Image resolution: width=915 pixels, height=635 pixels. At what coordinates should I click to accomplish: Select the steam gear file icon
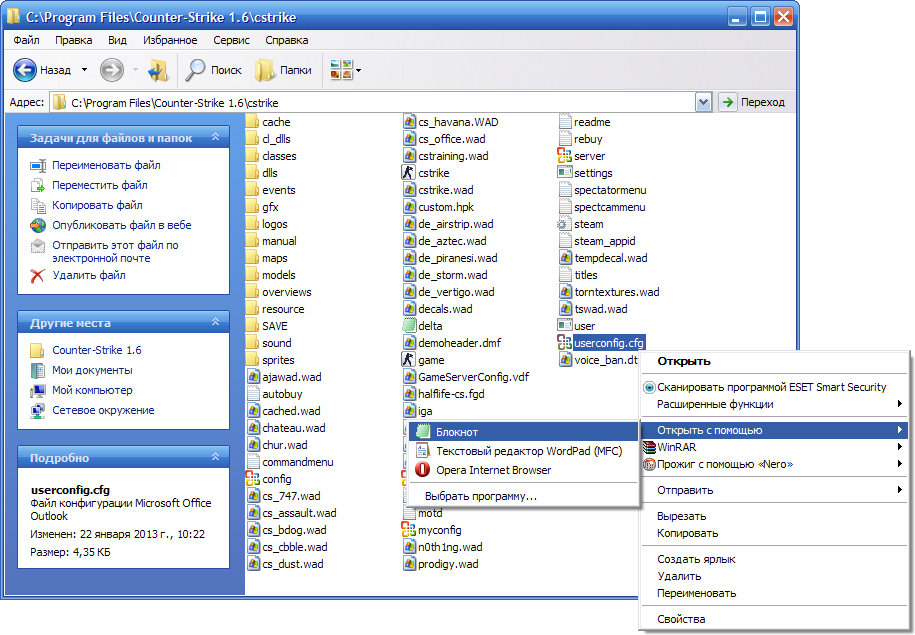(564, 224)
